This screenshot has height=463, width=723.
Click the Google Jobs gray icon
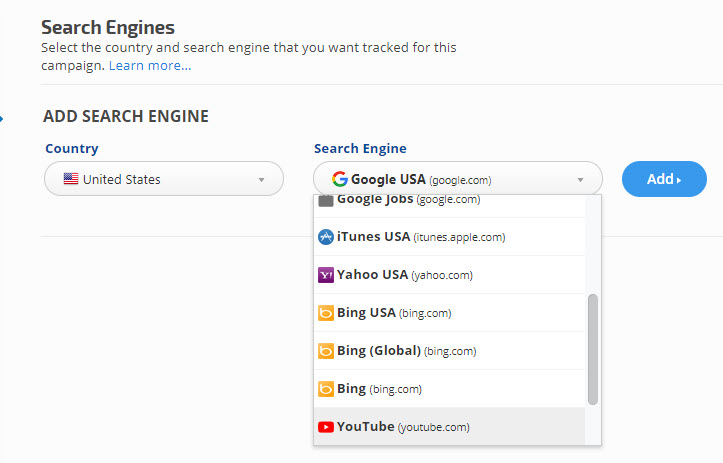325,201
